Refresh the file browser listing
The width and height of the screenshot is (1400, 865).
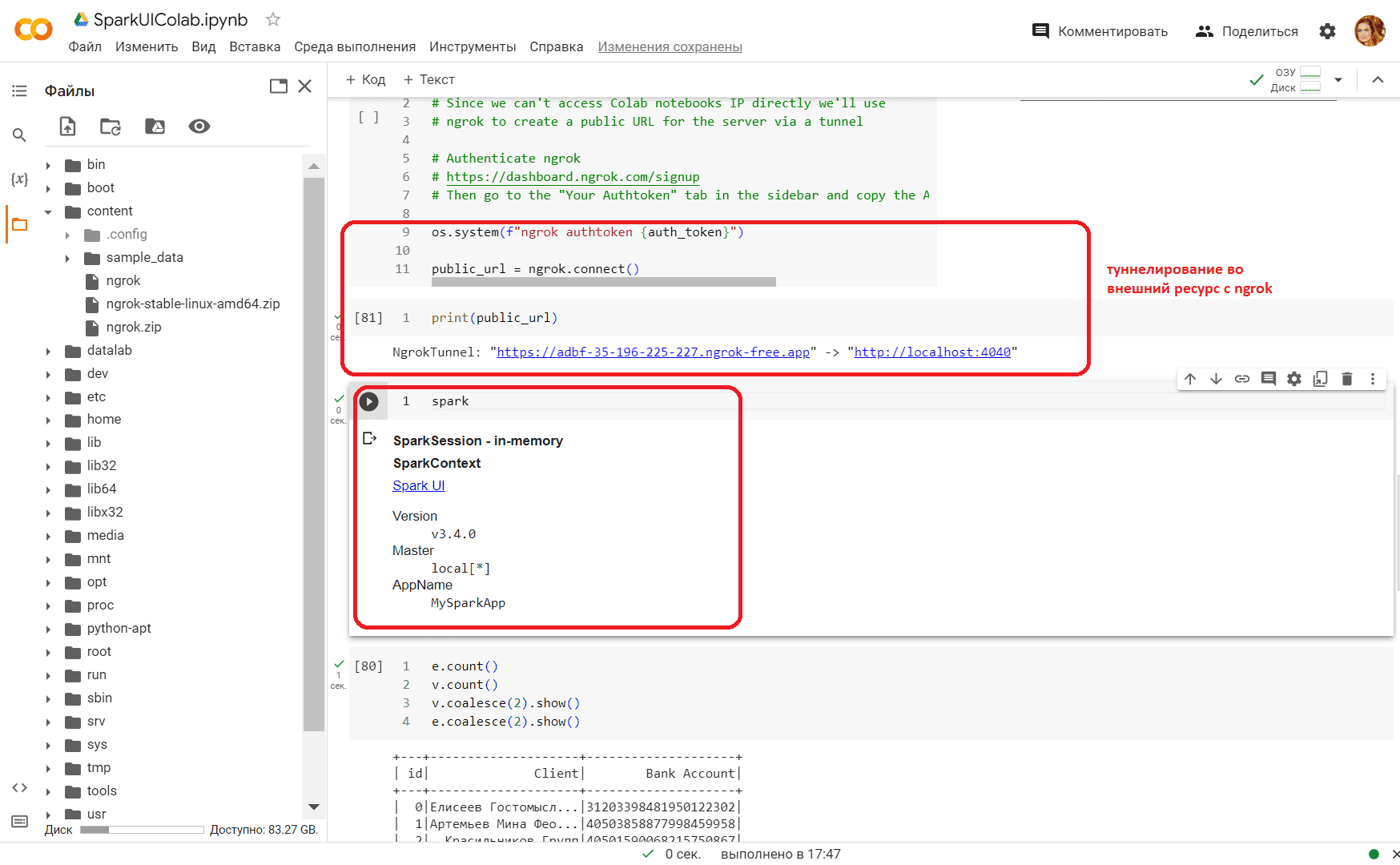[111, 127]
